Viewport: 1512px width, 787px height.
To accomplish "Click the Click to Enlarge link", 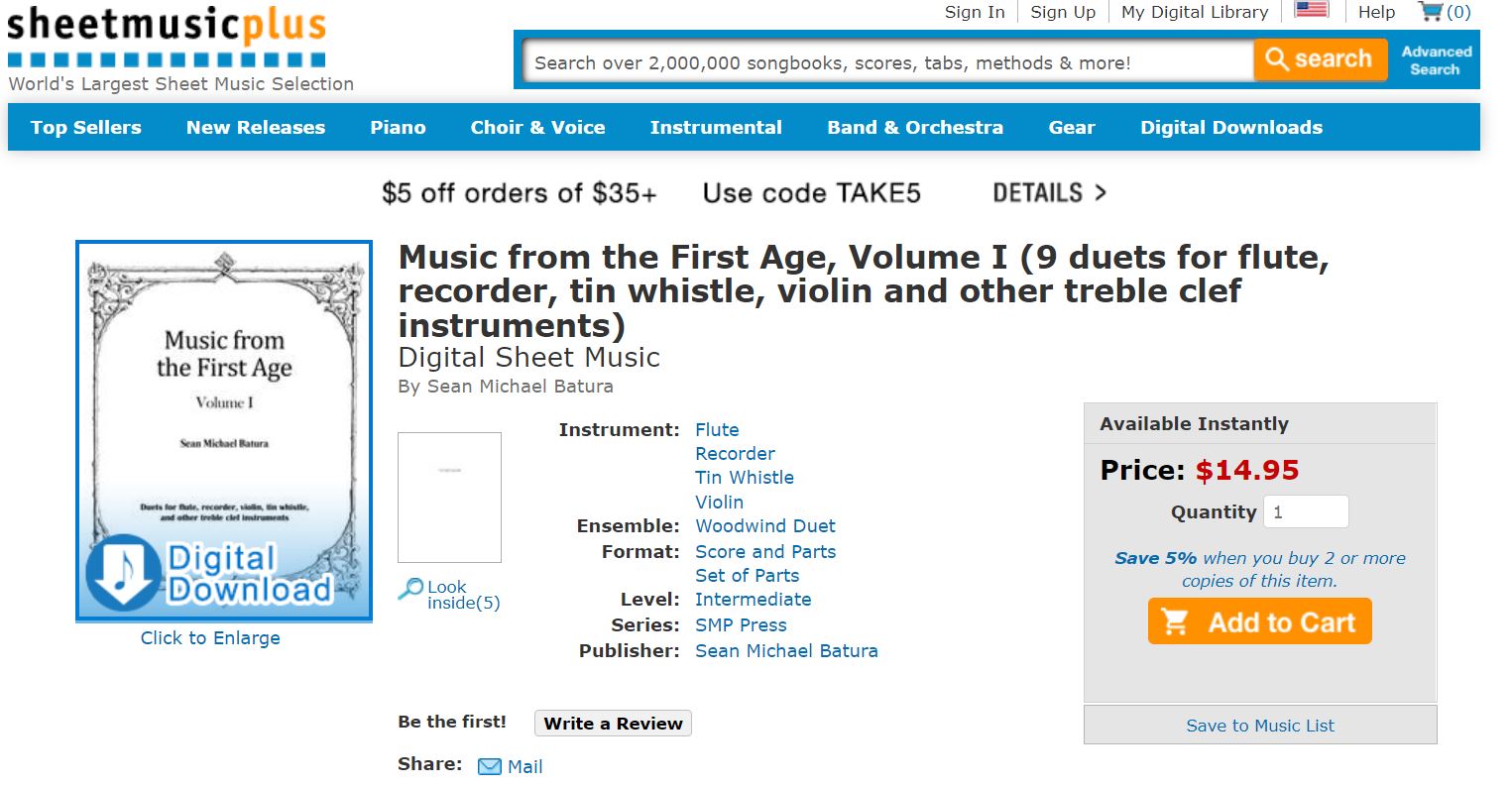I will click(x=210, y=638).
